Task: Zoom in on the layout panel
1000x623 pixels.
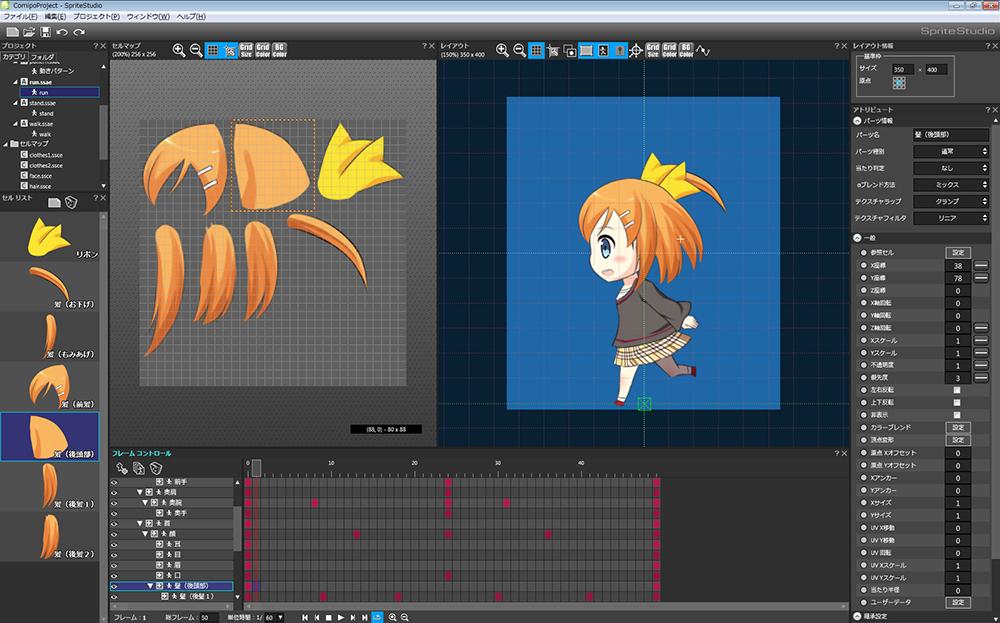Action: (x=503, y=50)
